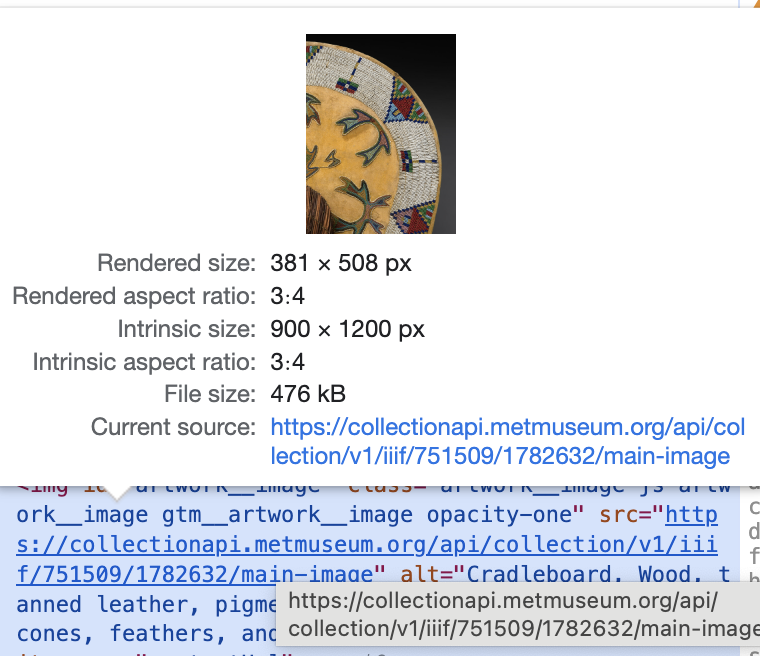
Task: Click the "Rendered size:" label
Action: 176,264
